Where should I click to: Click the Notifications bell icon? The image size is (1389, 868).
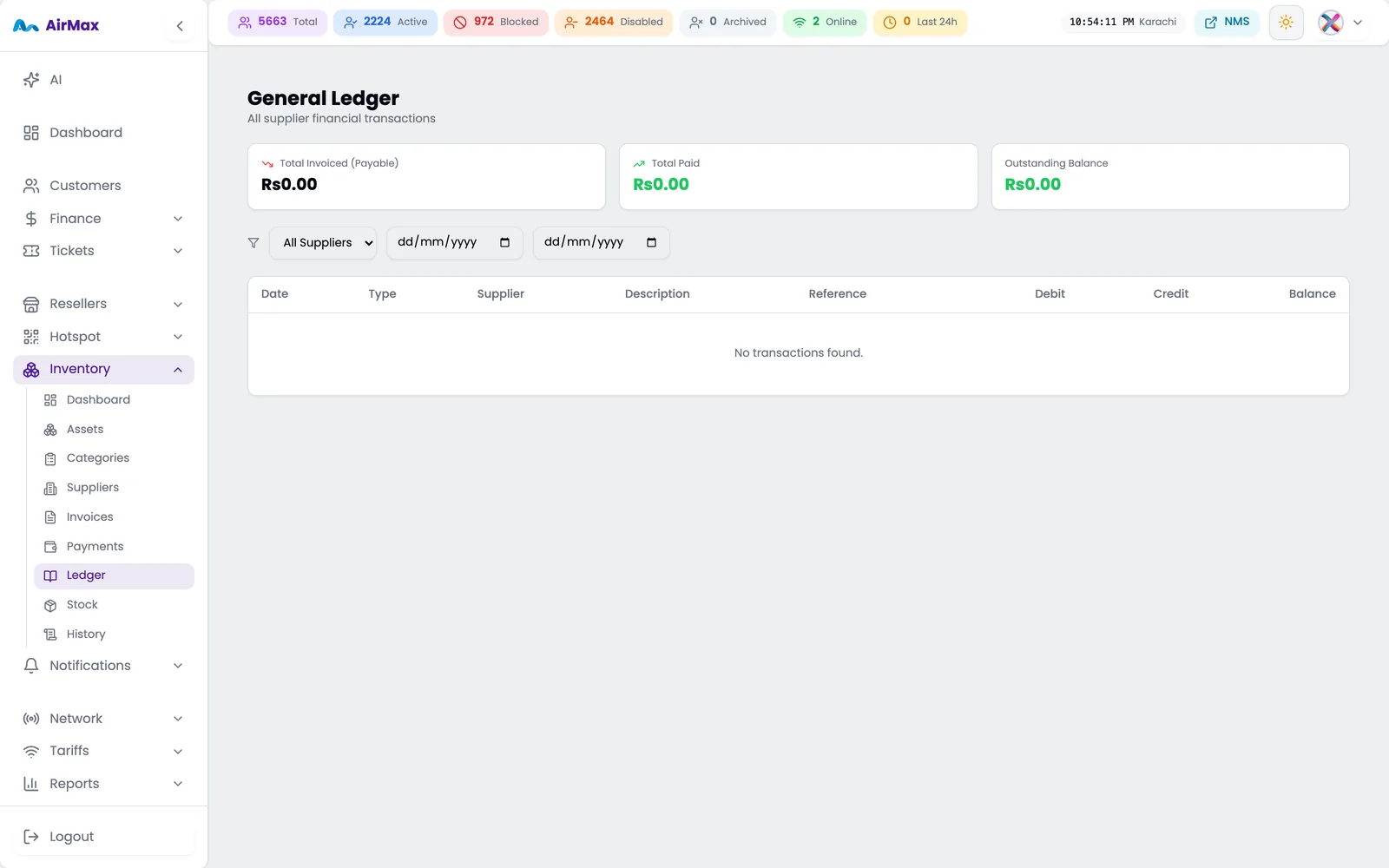[x=31, y=666]
